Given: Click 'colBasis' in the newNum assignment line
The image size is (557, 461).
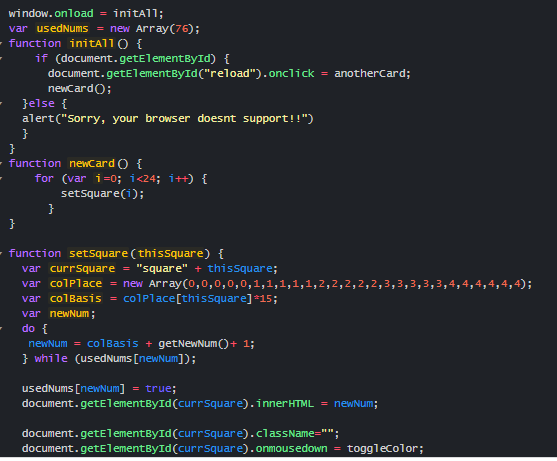Looking at the screenshot, I should point(113,343).
